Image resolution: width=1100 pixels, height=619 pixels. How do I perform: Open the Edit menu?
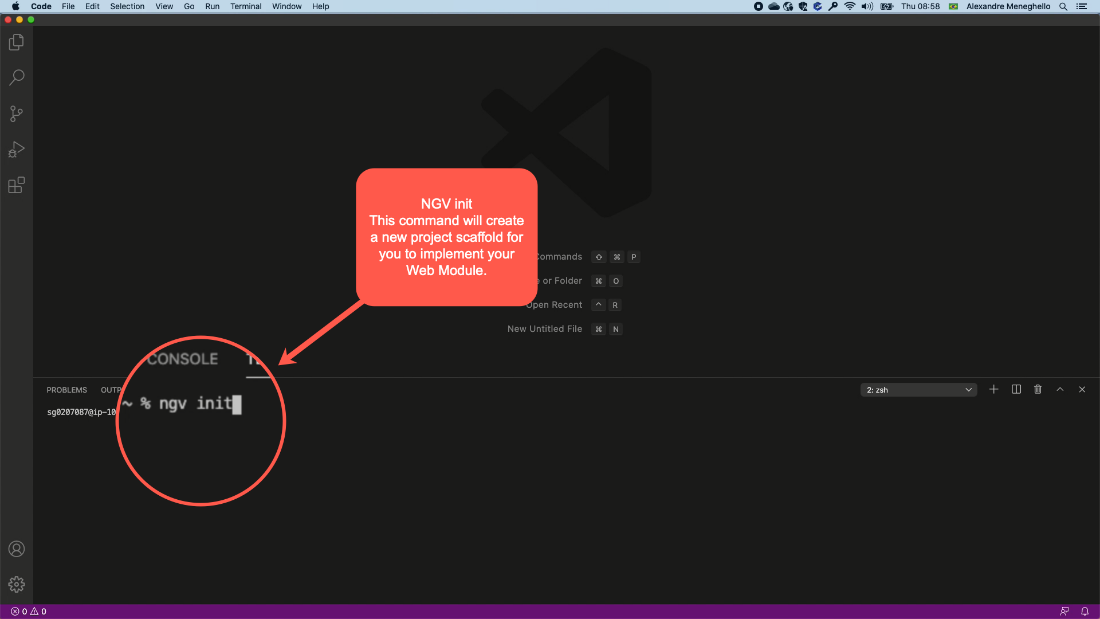pos(92,6)
